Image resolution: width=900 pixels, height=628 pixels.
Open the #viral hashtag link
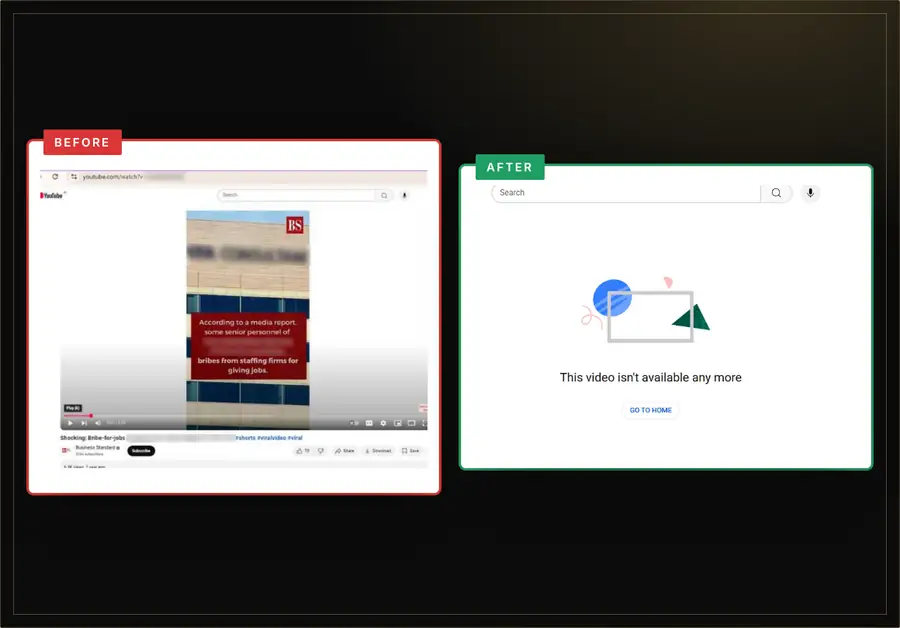tap(295, 438)
